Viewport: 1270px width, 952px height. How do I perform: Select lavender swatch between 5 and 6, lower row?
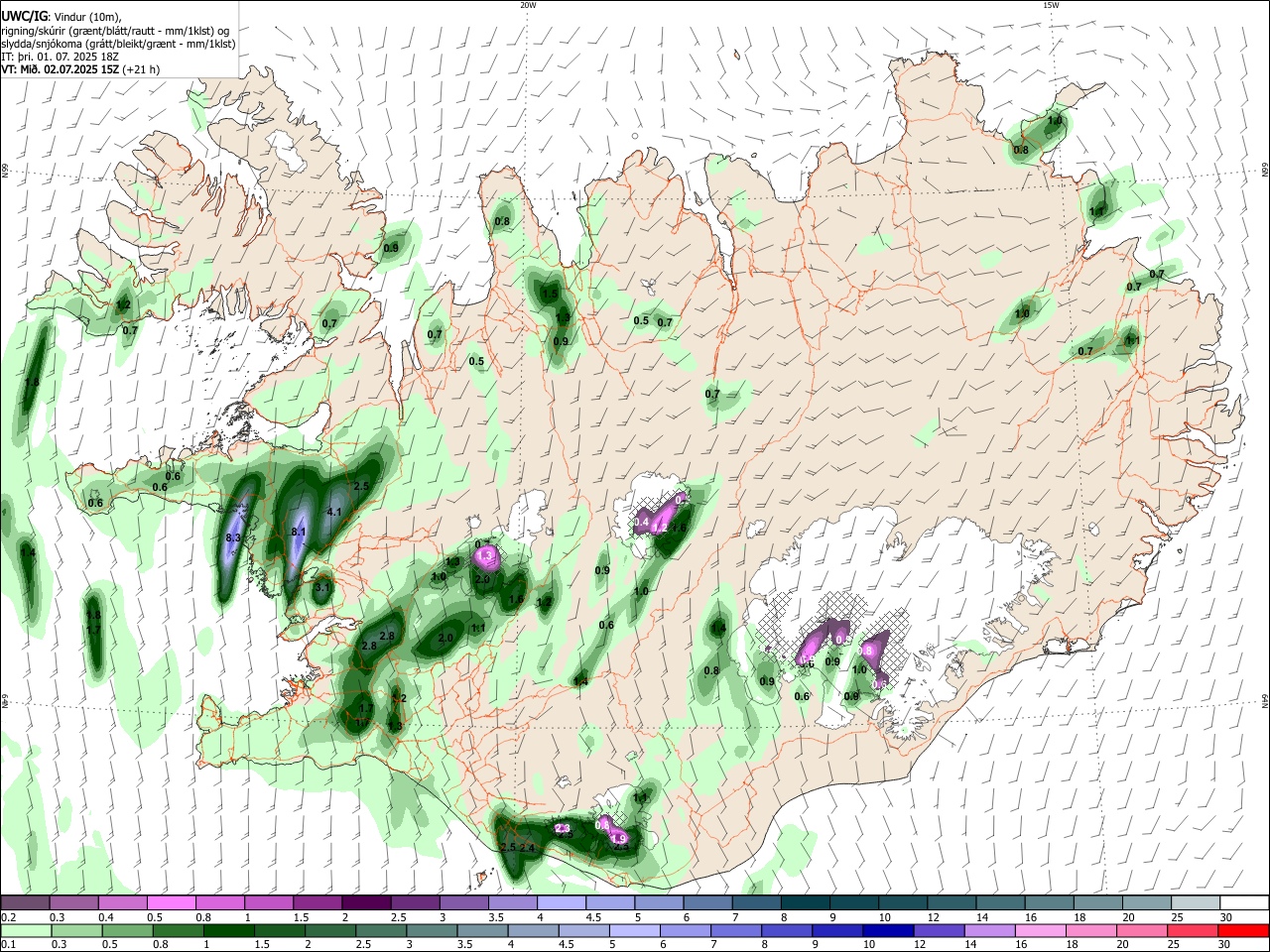click(x=634, y=931)
